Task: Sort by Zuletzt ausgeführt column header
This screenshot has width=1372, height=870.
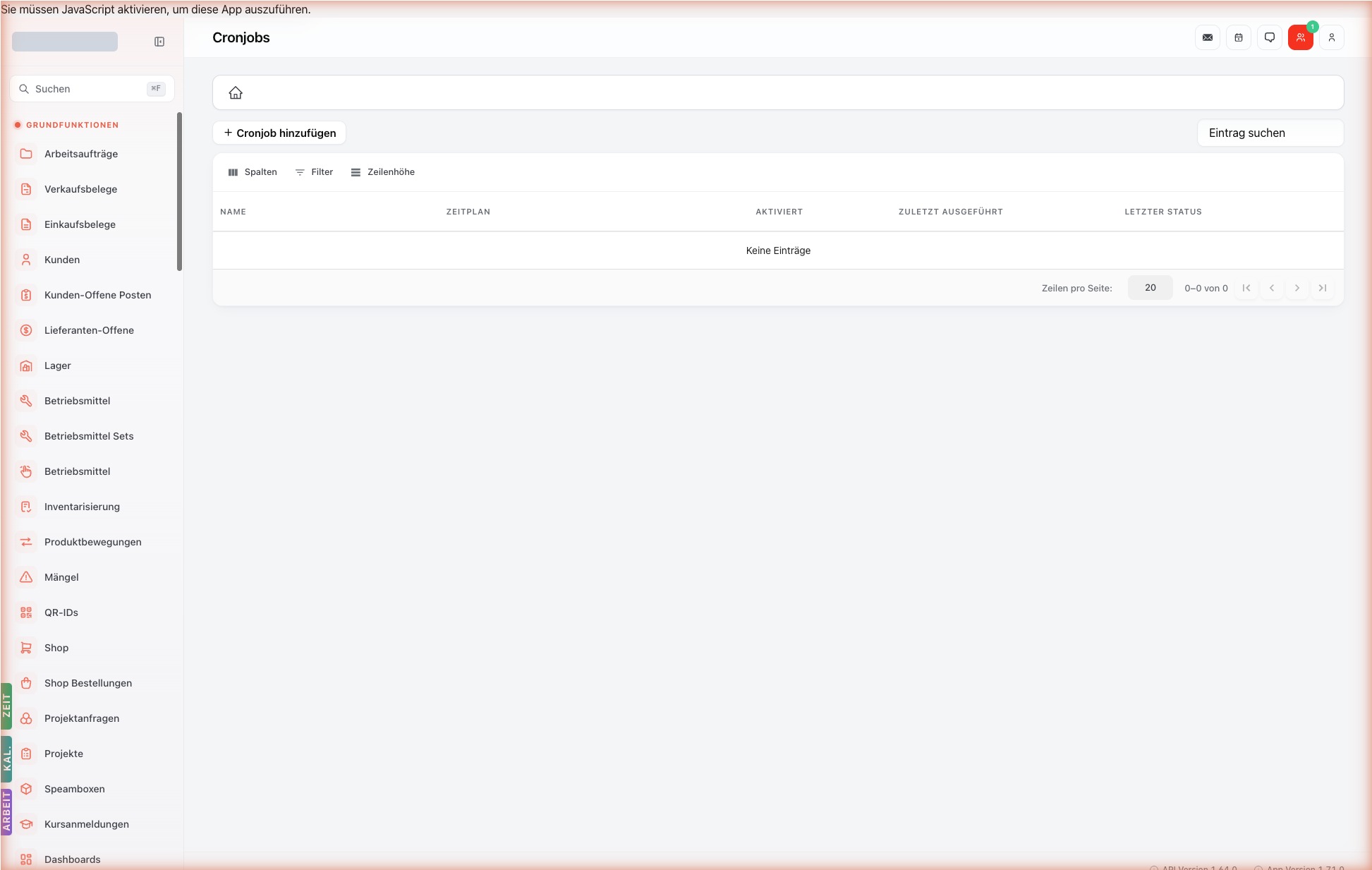Action: 950,212
